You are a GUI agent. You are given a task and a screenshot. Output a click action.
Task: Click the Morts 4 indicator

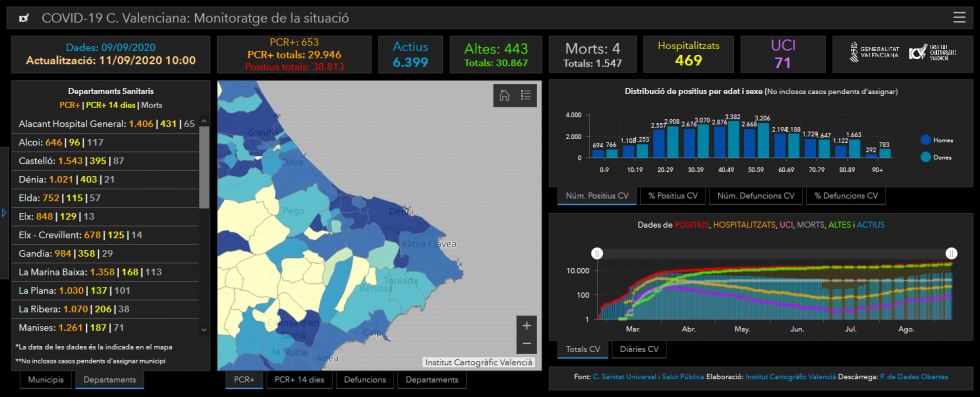tap(592, 54)
